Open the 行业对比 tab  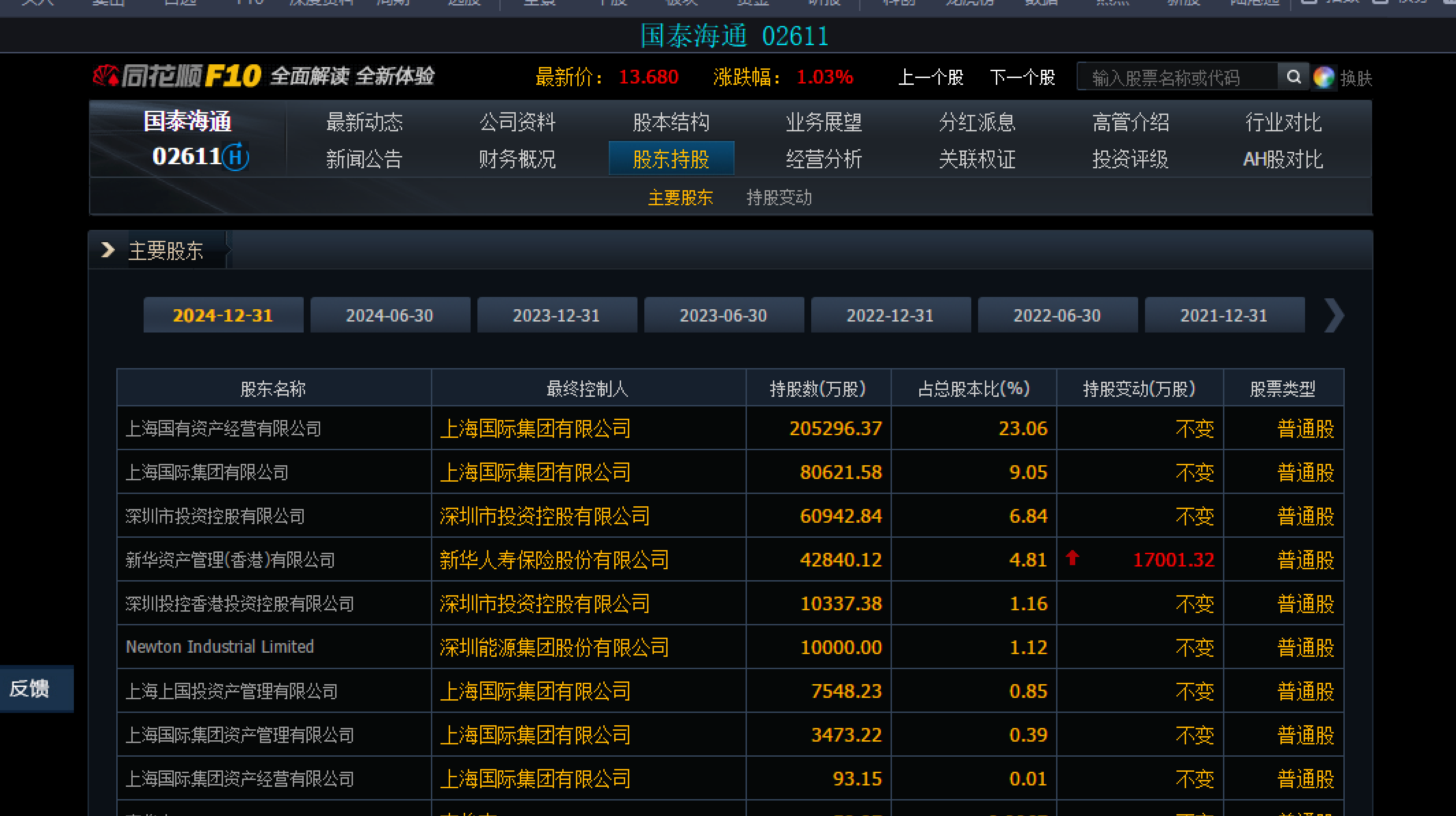(x=1284, y=122)
